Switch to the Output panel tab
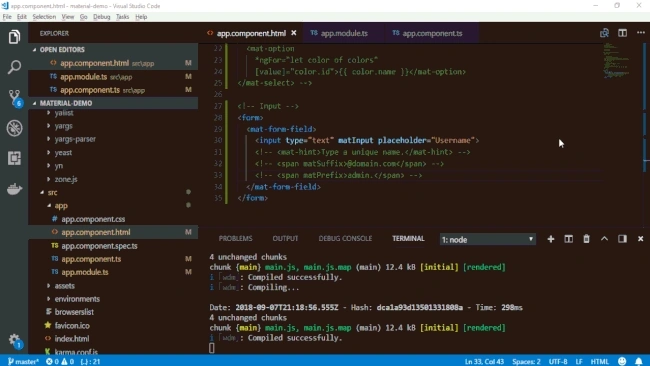Viewport: 650px width, 366px height. [285, 238]
